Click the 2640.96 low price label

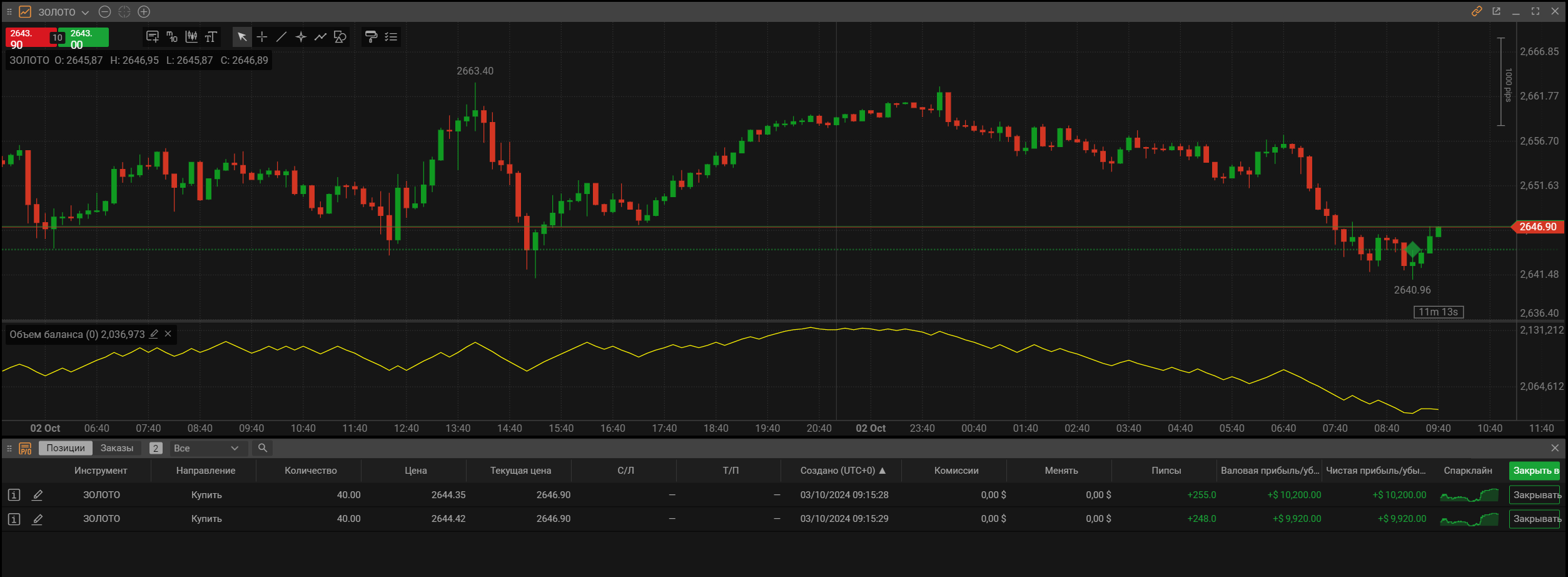pyautogui.click(x=1412, y=290)
